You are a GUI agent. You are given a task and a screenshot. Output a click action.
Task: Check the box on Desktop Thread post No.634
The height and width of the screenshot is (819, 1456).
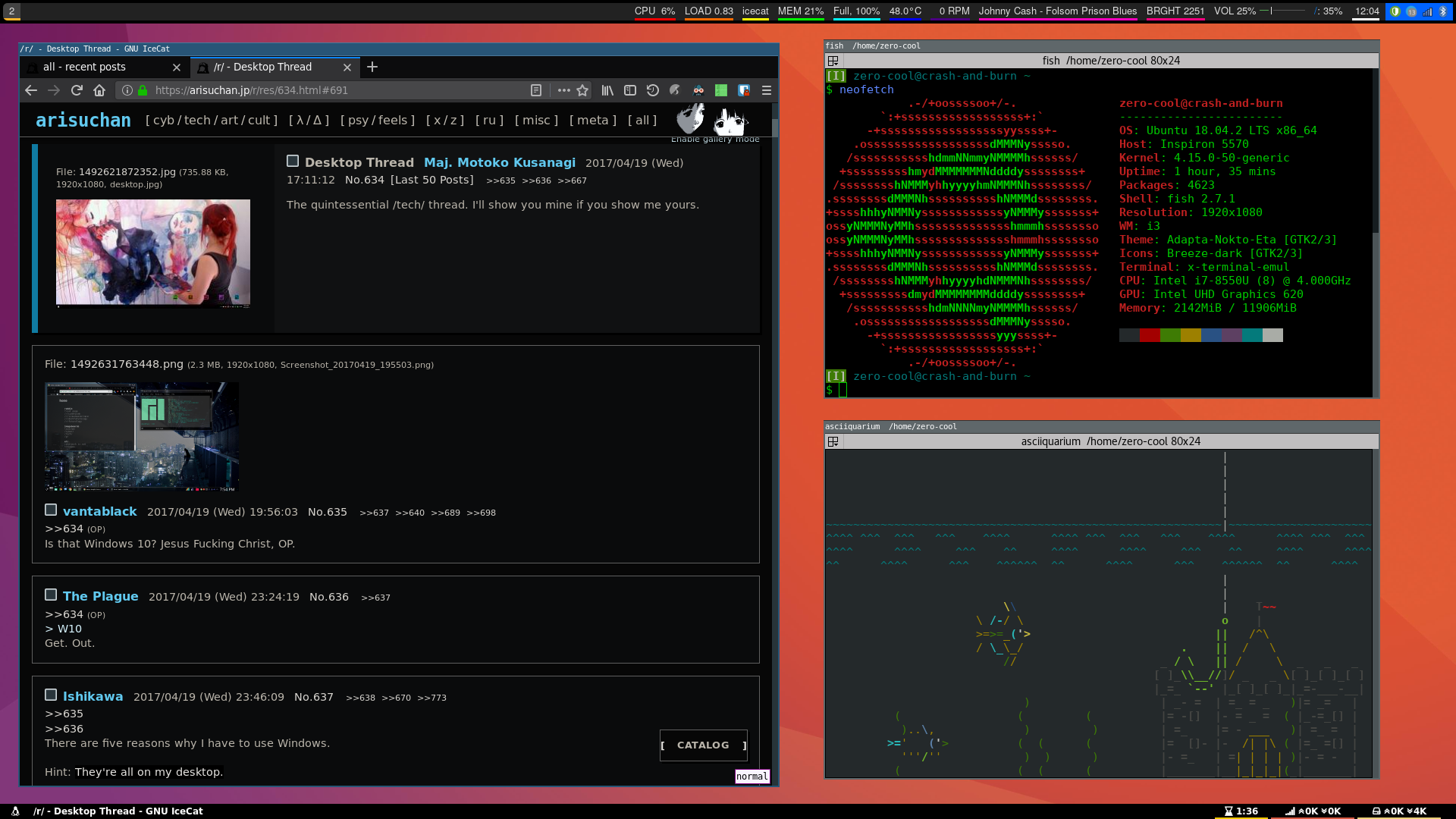point(293,161)
